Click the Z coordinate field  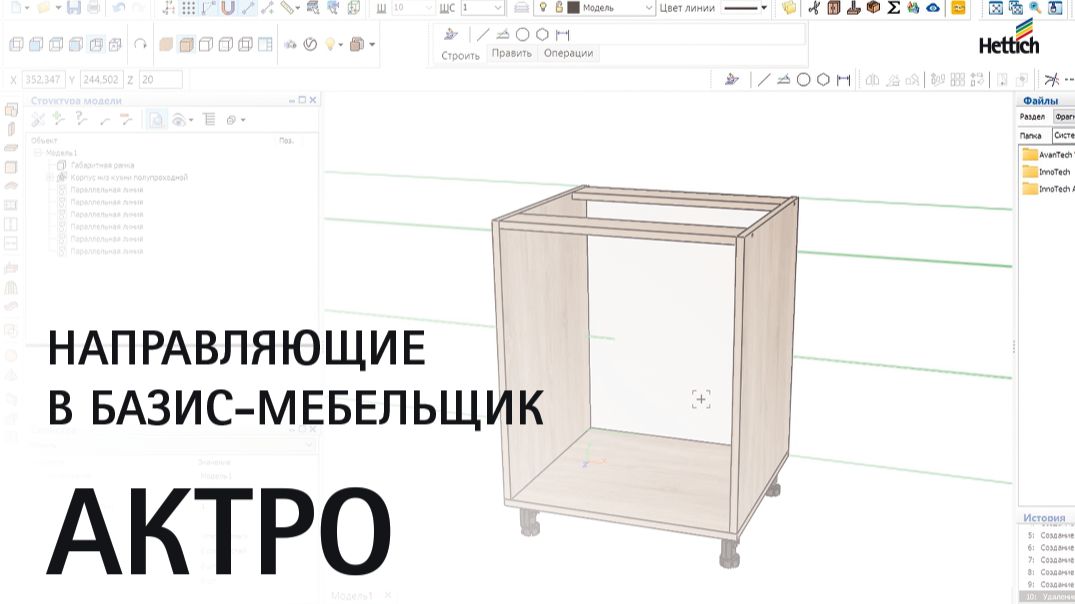(x=160, y=80)
